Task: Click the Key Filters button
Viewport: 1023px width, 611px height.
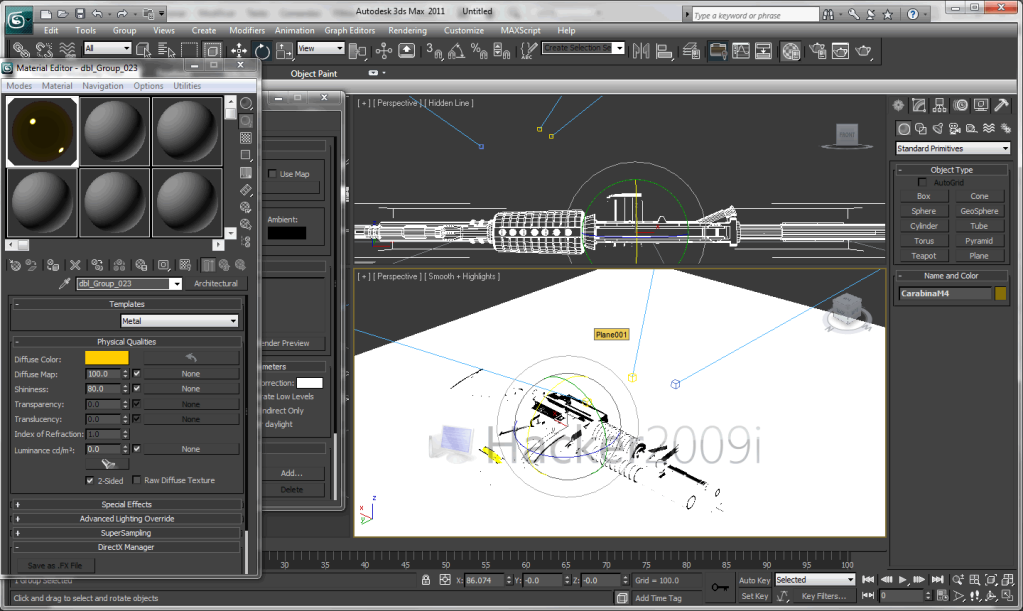Action: click(823, 596)
